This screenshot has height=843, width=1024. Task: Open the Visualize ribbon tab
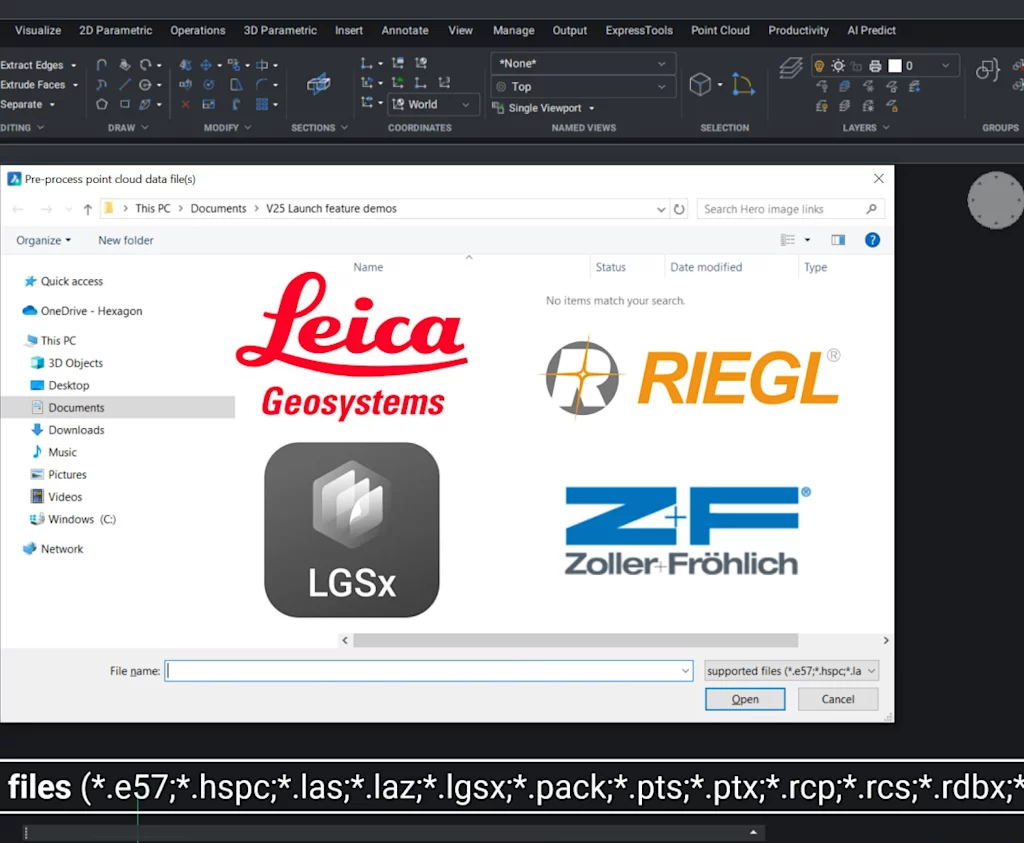click(38, 30)
